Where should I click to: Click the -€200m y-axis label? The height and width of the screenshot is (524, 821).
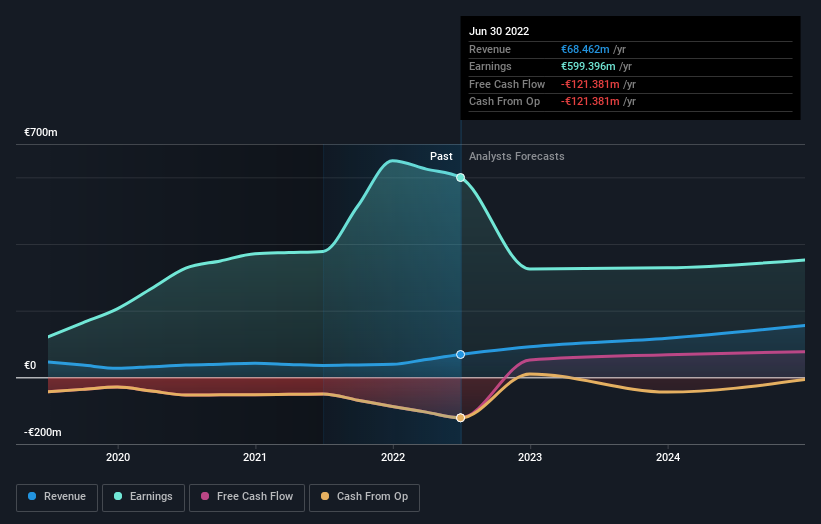tap(42, 432)
